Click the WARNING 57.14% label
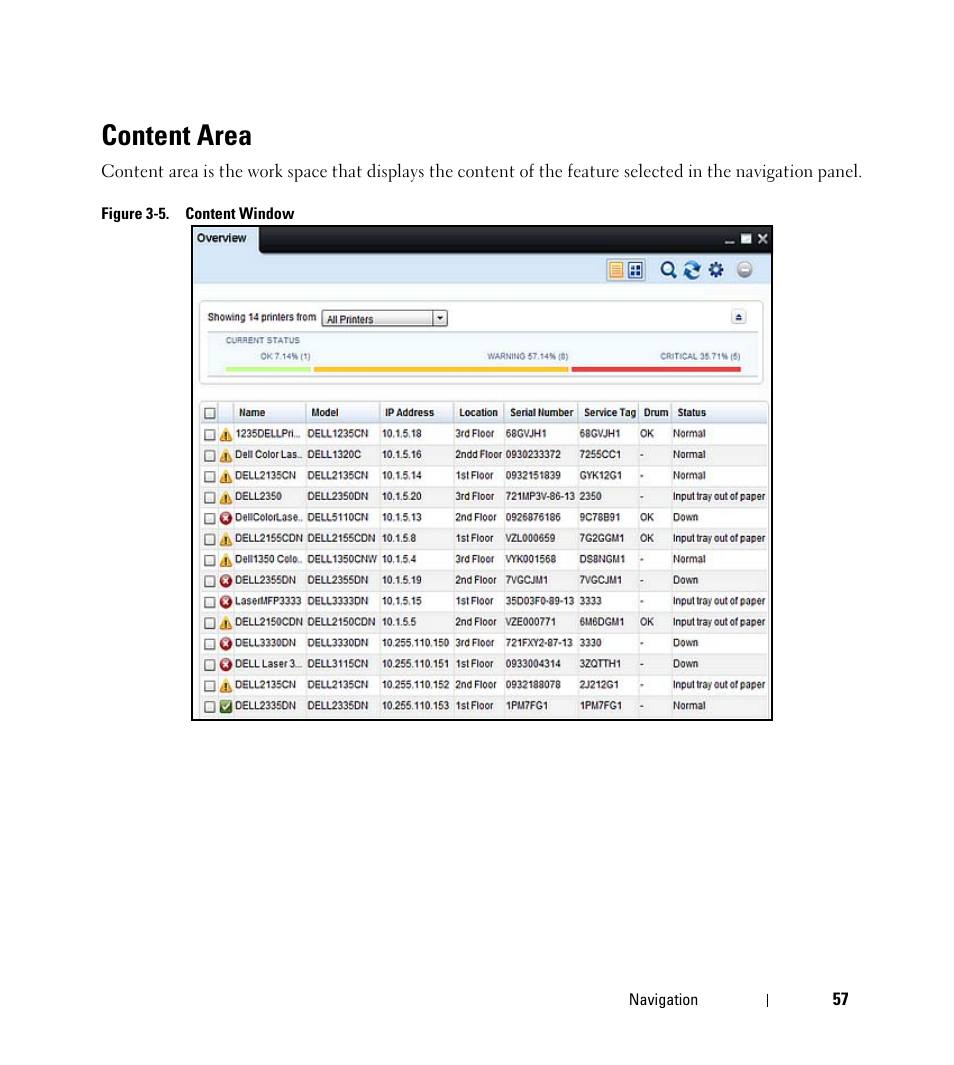 tap(528, 357)
